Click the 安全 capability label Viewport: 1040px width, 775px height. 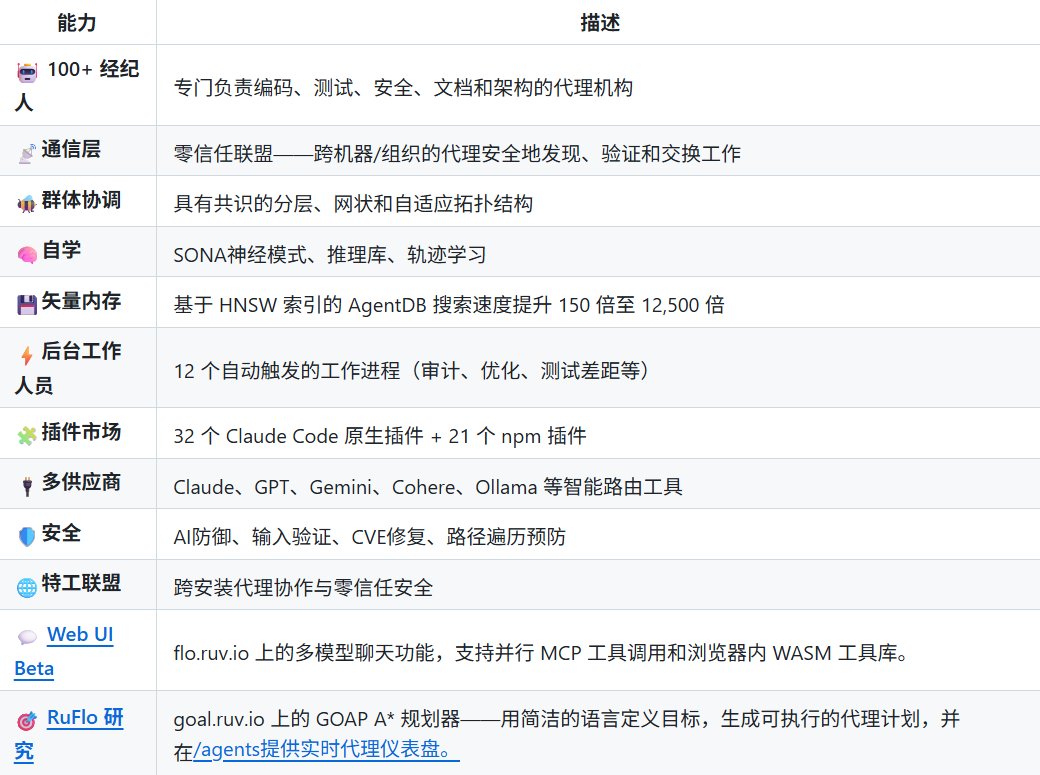(61, 533)
